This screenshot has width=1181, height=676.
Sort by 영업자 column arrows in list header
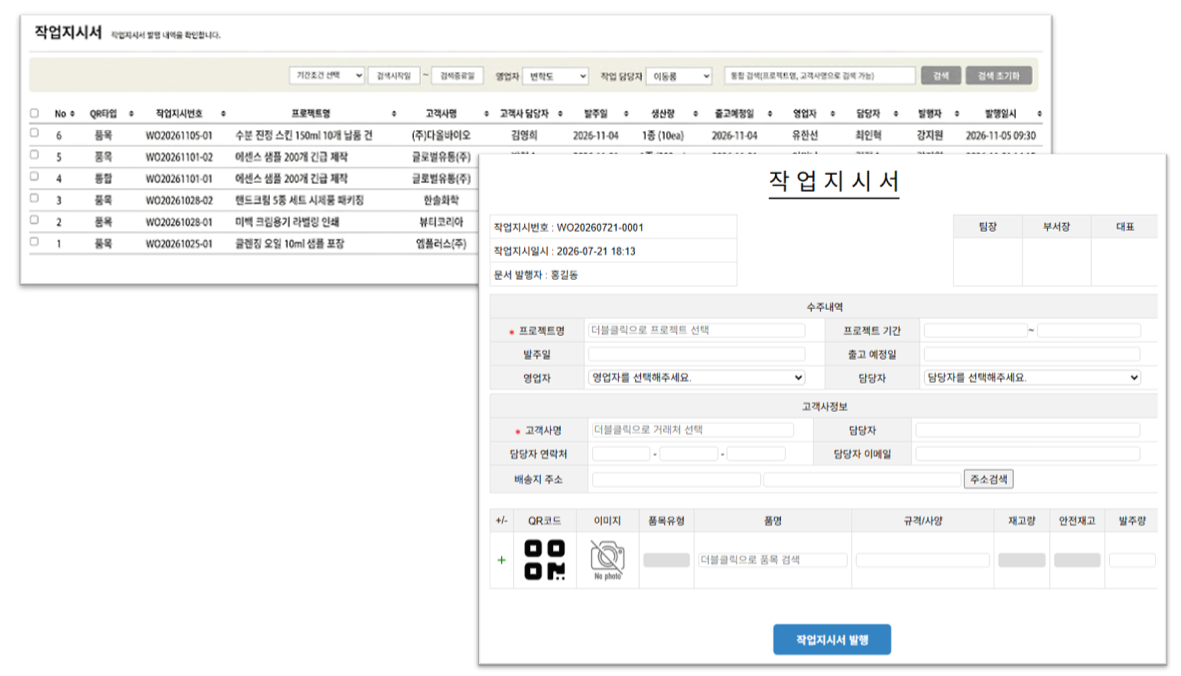click(832, 114)
